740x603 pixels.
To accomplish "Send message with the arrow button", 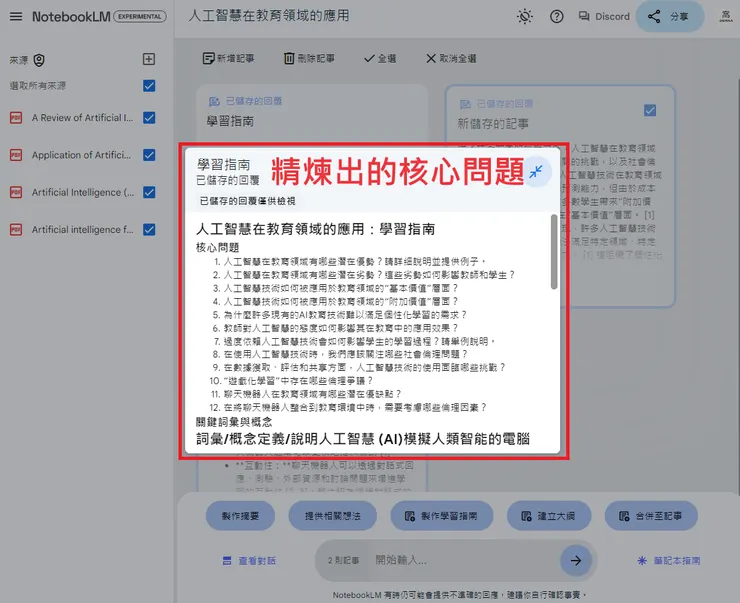I will pos(576,561).
